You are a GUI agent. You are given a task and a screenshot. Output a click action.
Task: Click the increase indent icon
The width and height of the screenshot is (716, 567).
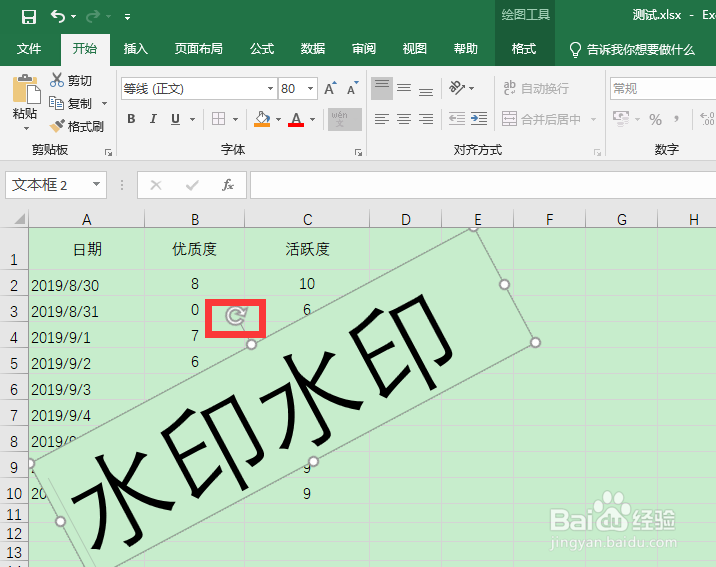[479, 119]
